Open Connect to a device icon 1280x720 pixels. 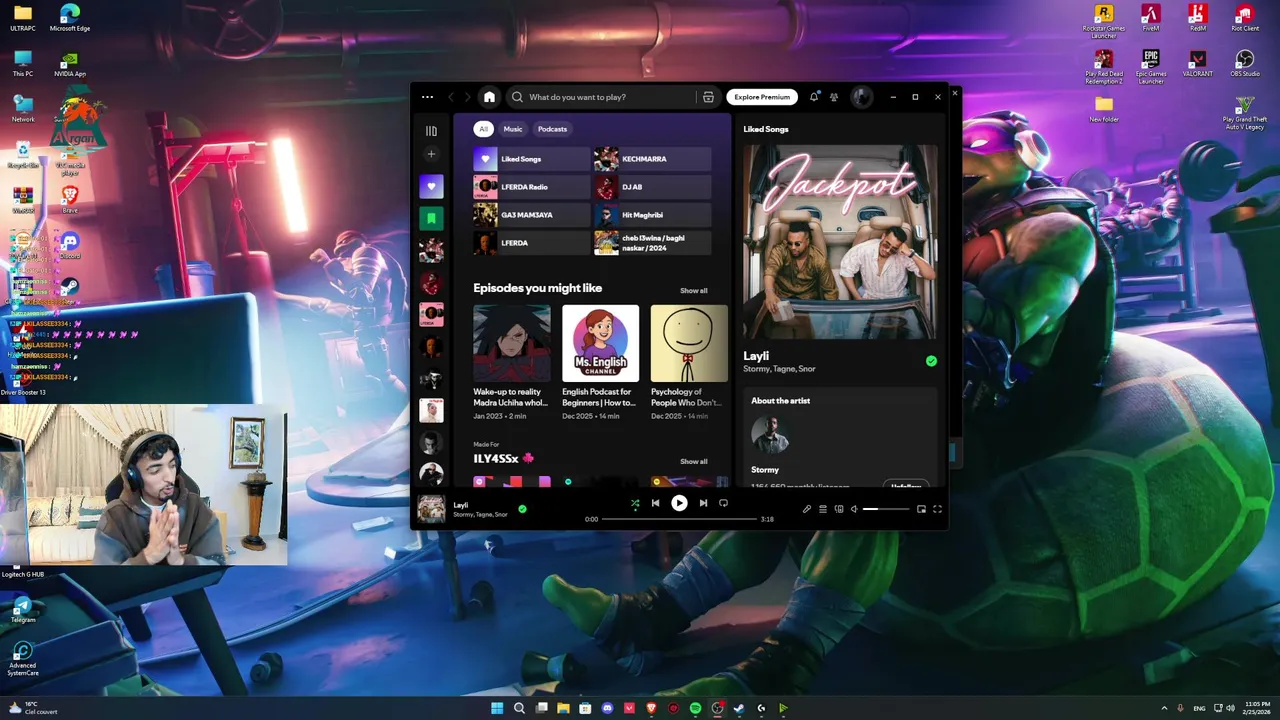coord(839,509)
